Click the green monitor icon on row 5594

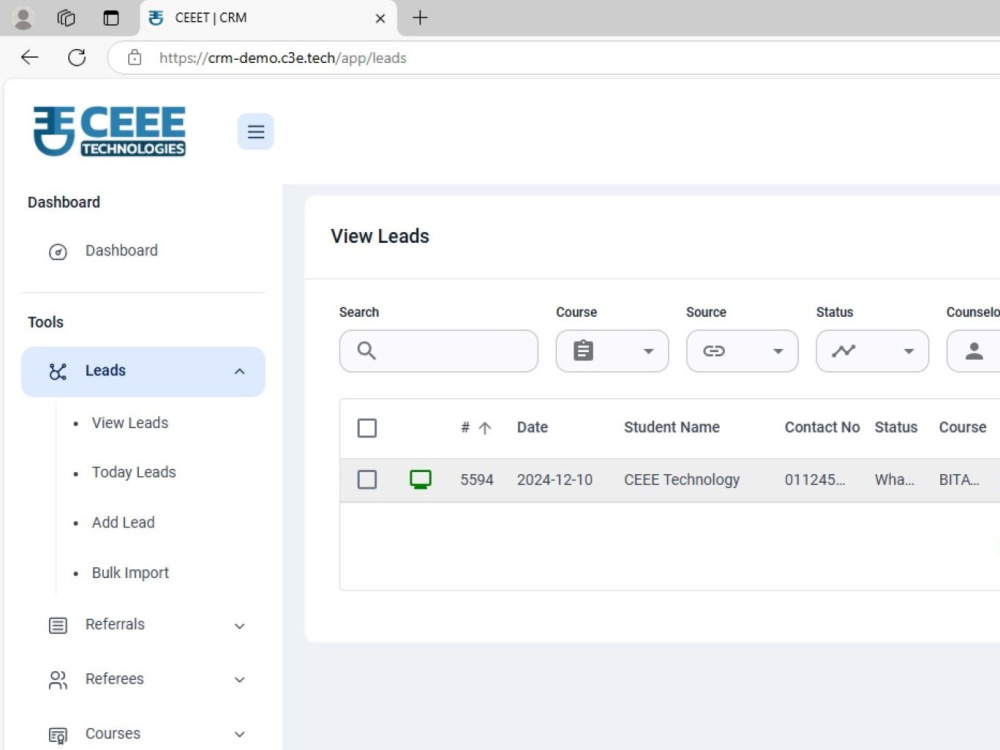420,480
